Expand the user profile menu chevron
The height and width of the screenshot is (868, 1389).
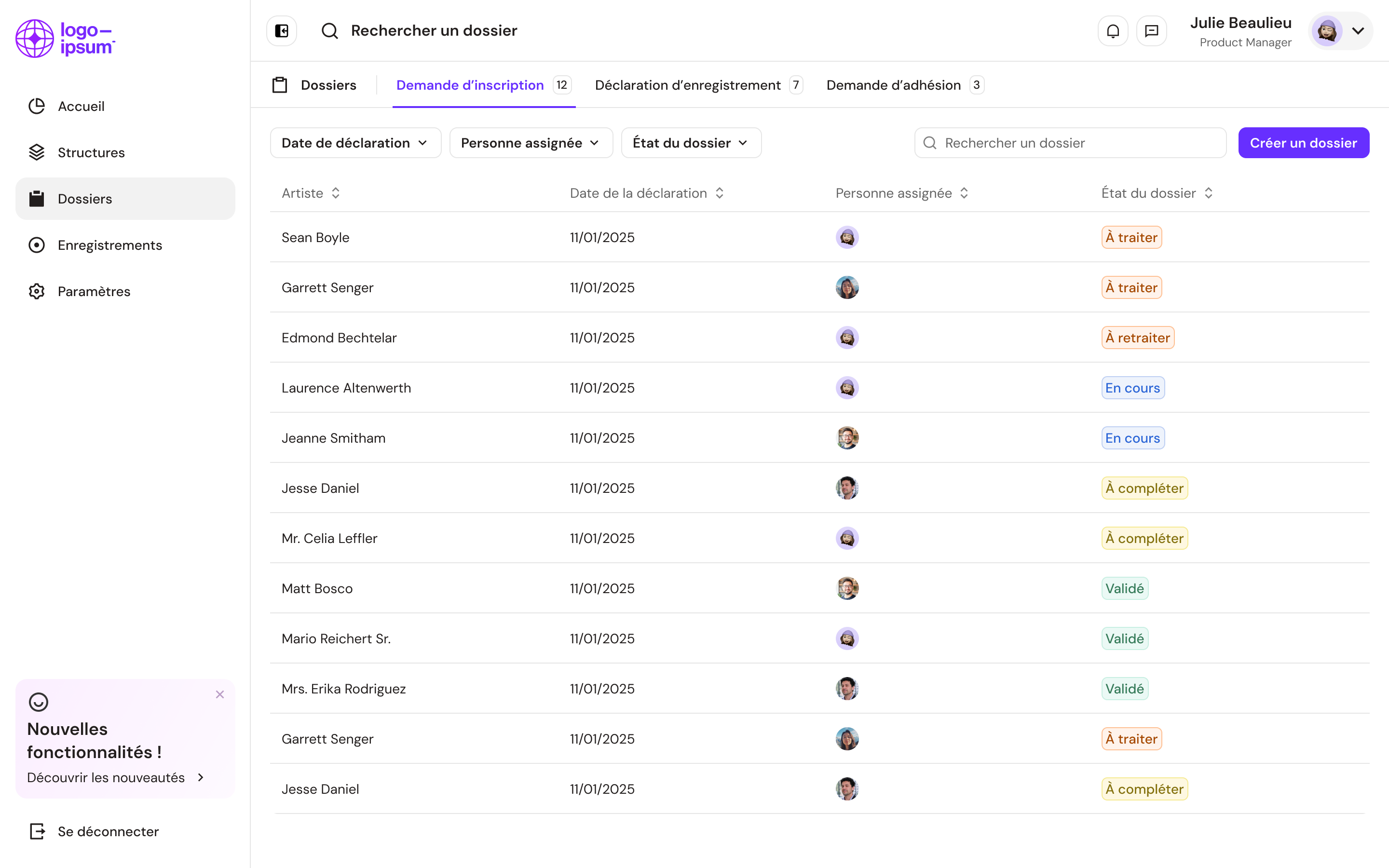coord(1358,30)
